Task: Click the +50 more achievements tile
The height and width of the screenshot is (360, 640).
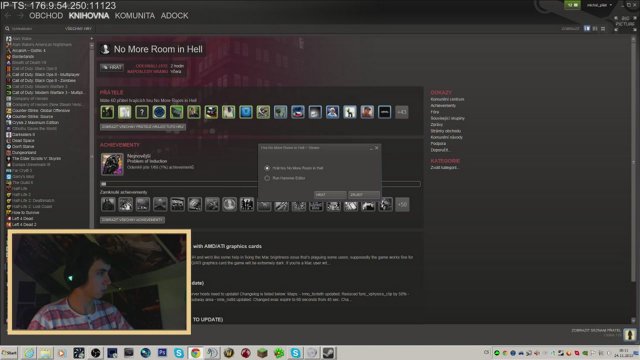Action: tap(402, 204)
